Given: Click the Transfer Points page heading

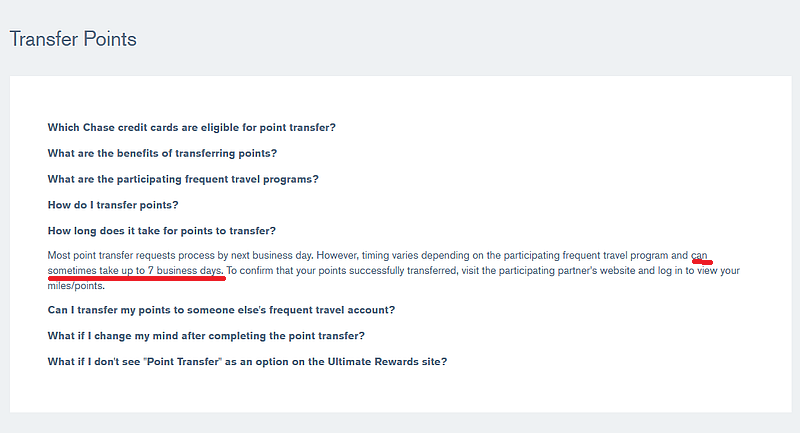Looking at the screenshot, I should (x=73, y=39).
